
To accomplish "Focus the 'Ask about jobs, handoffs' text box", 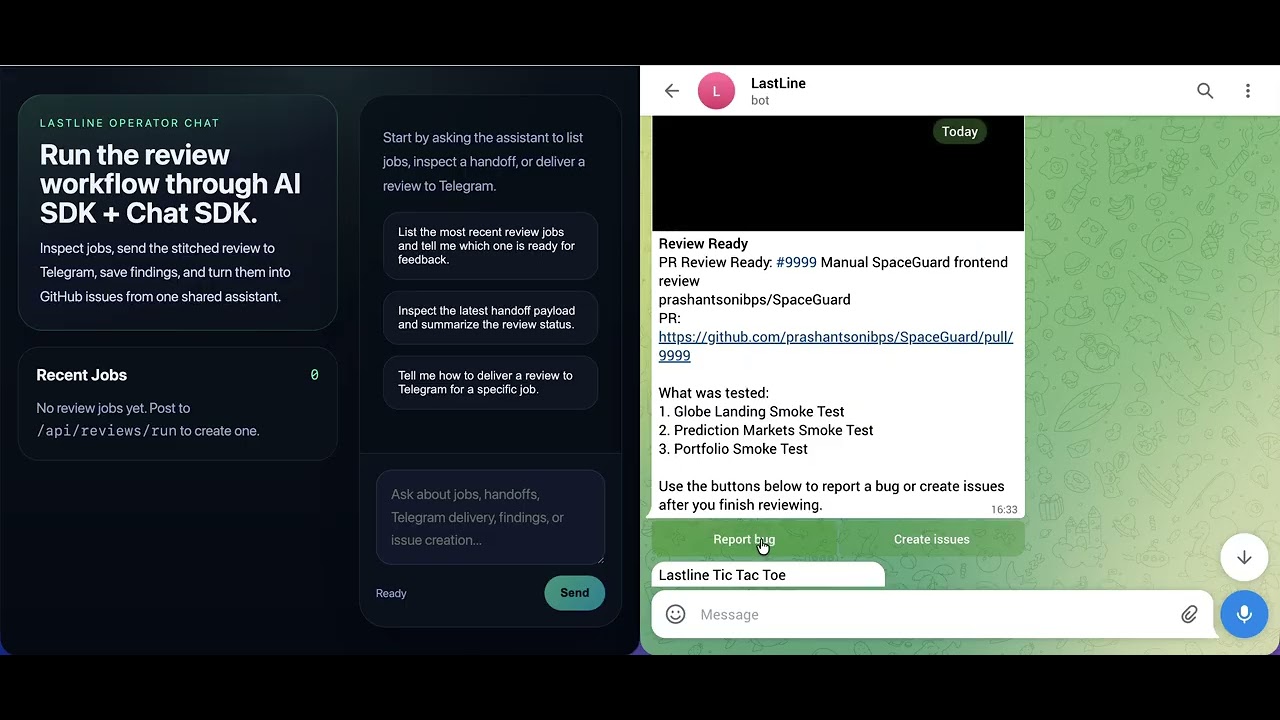I will (x=490, y=517).
